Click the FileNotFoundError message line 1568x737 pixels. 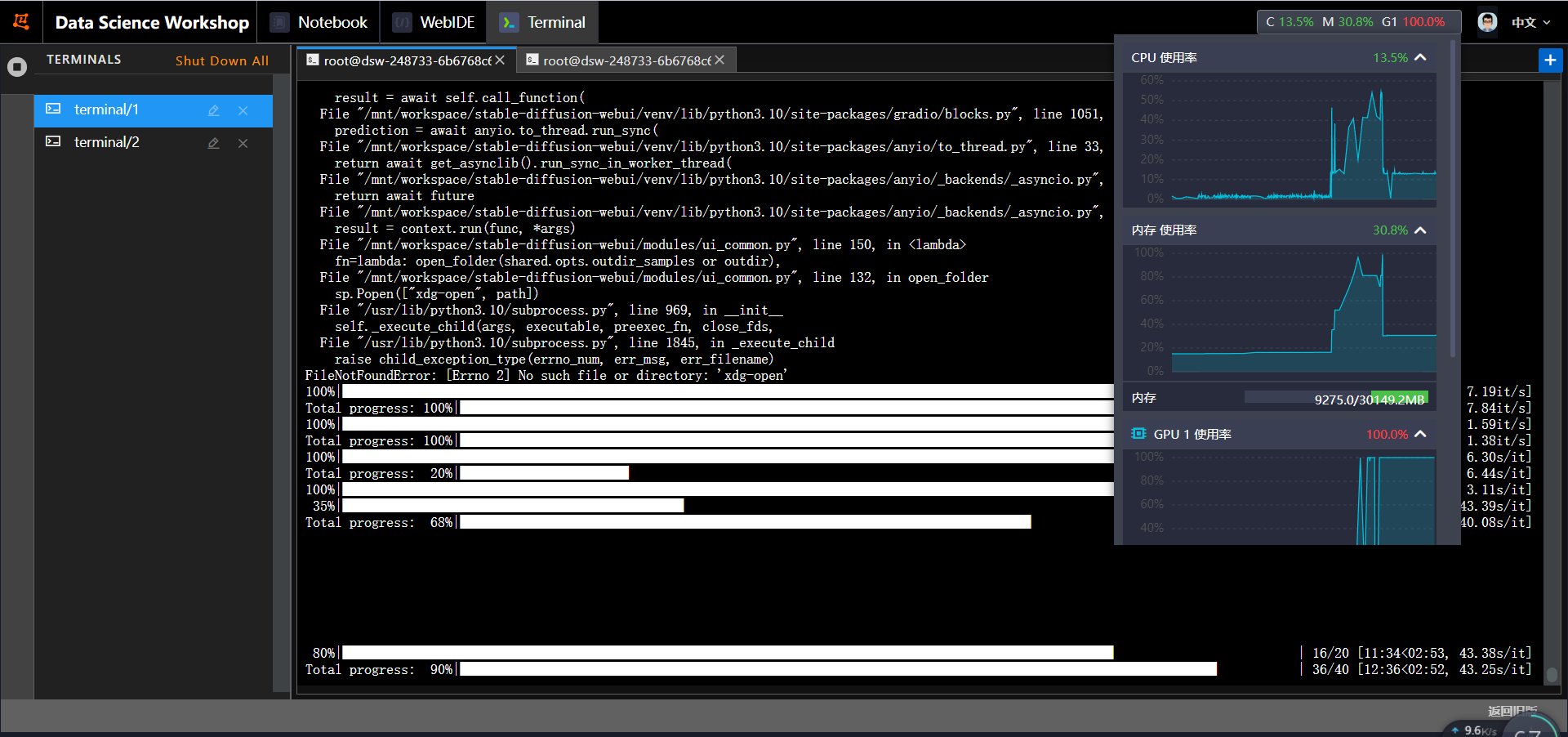coord(546,376)
